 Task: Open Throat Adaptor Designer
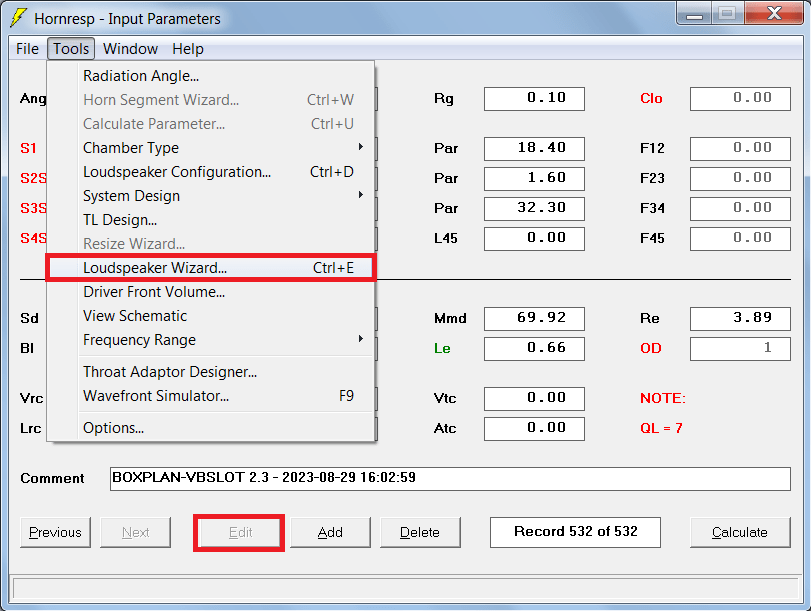pos(211,372)
